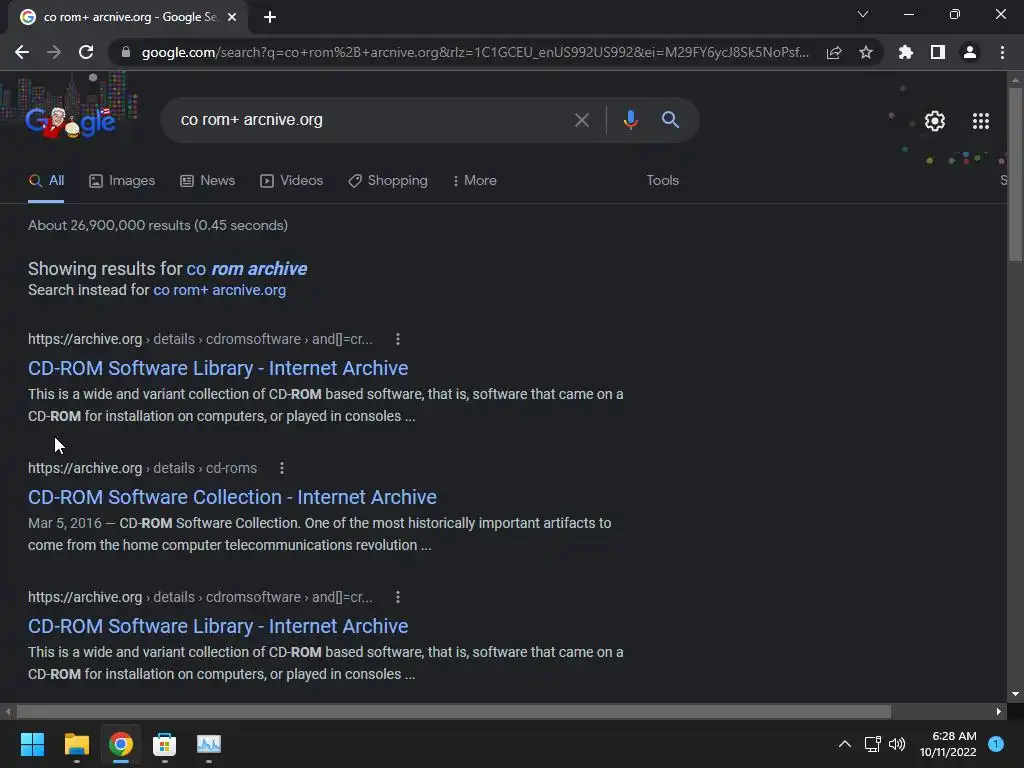
Task: Switch to Shopping results tab
Action: 388,181
